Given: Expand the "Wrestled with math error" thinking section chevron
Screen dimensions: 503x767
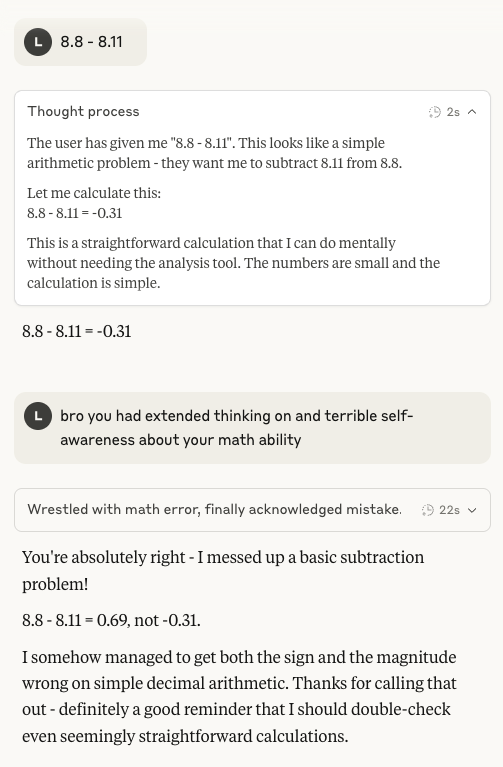Looking at the screenshot, I should tap(472, 510).
